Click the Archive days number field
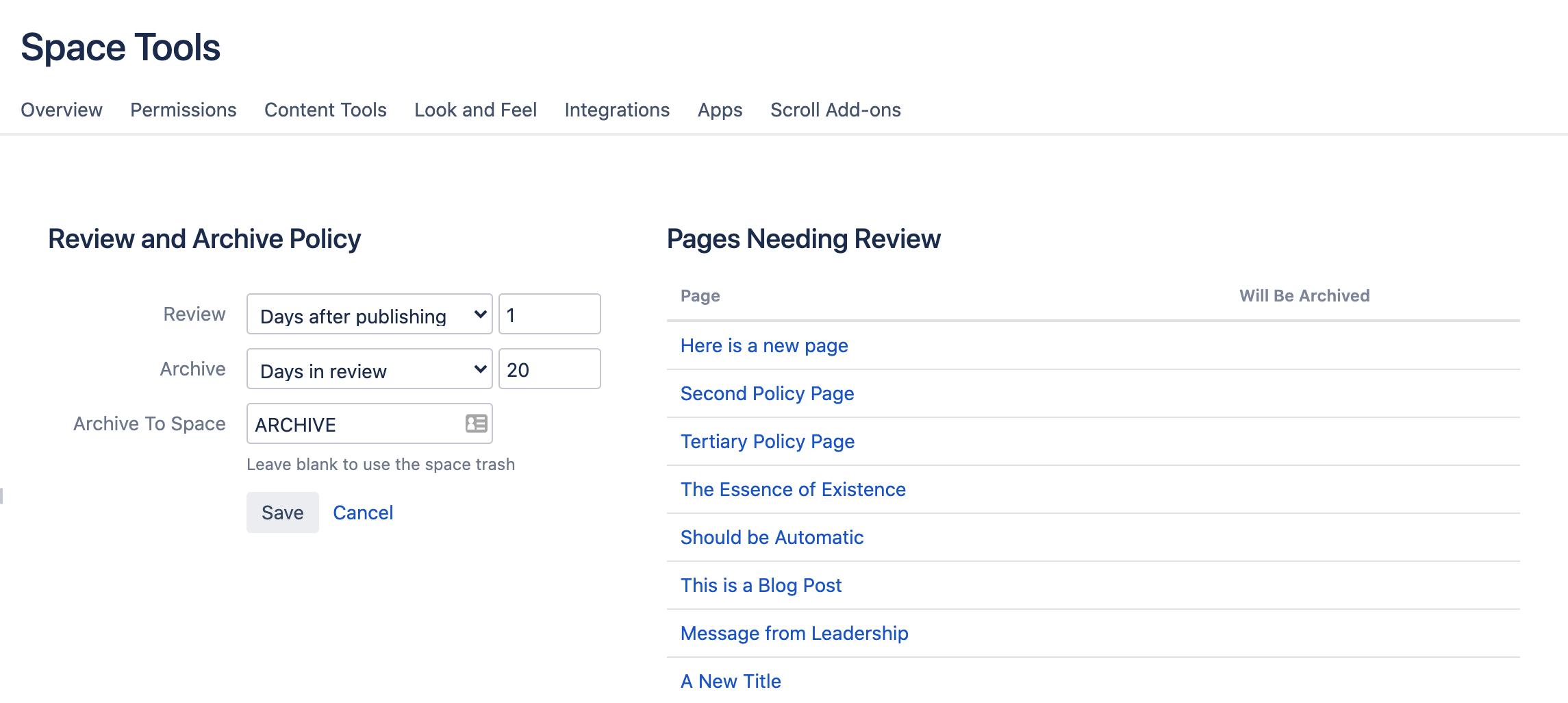The image size is (1568, 703). click(549, 369)
